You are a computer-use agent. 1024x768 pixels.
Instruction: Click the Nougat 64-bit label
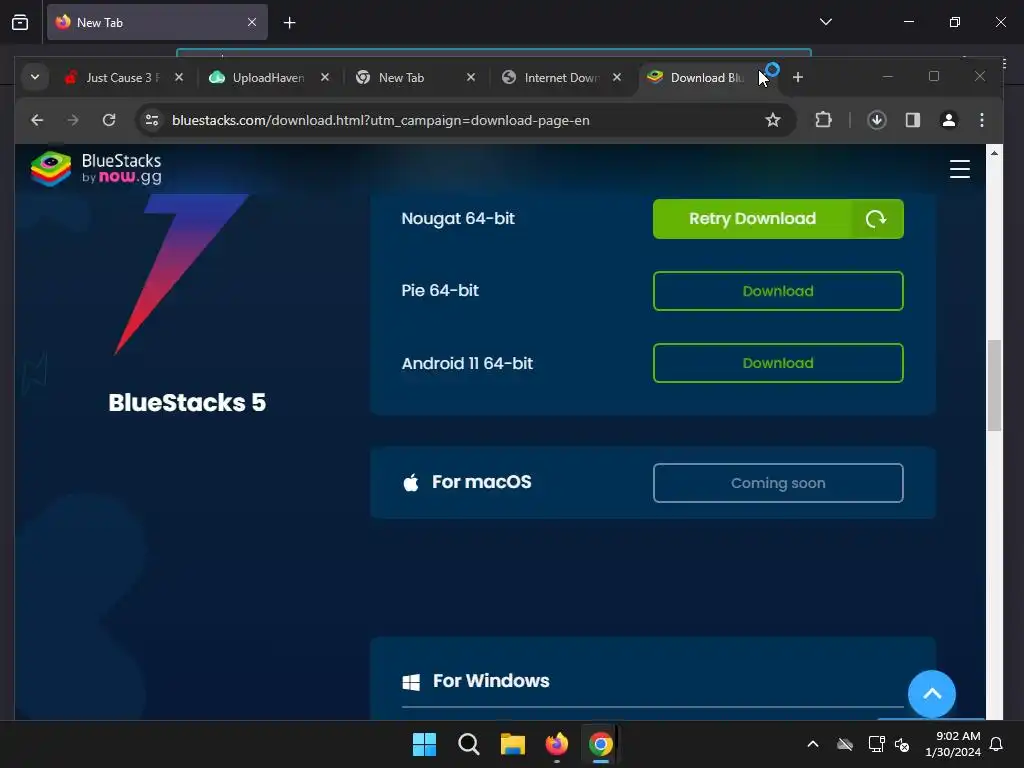[x=458, y=218]
